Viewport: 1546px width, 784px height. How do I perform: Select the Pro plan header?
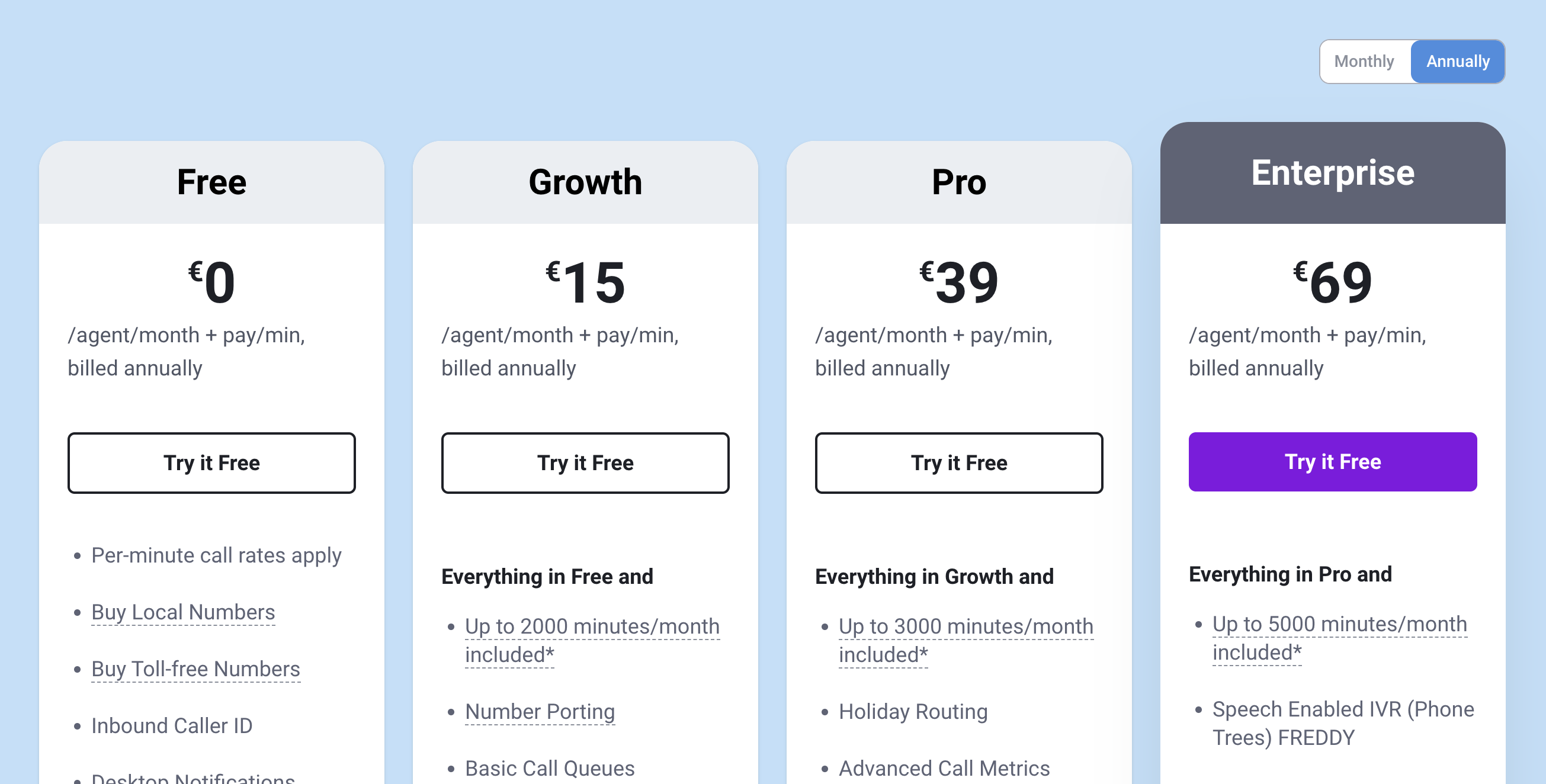958,181
